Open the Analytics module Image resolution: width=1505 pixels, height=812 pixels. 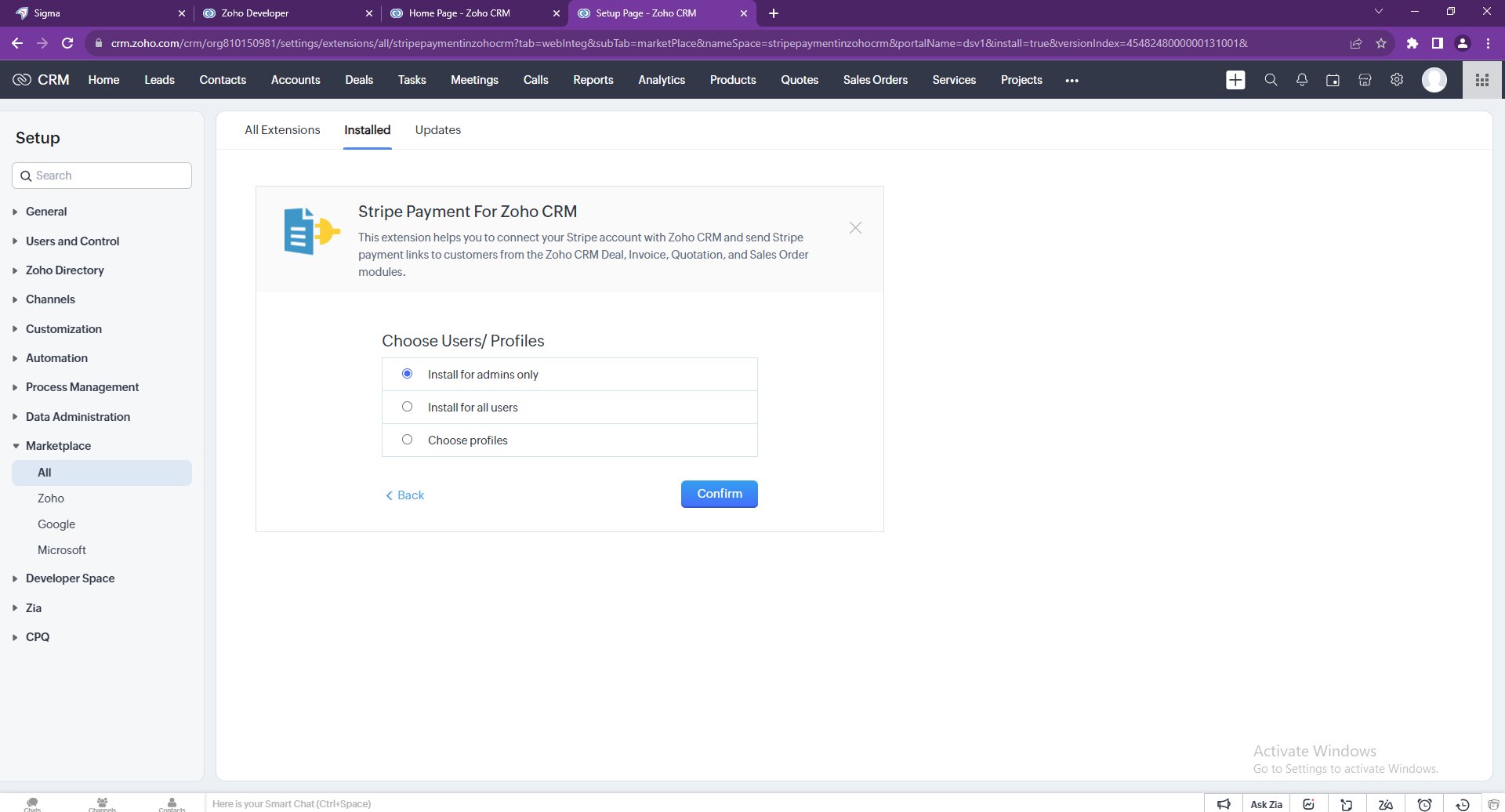click(662, 80)
